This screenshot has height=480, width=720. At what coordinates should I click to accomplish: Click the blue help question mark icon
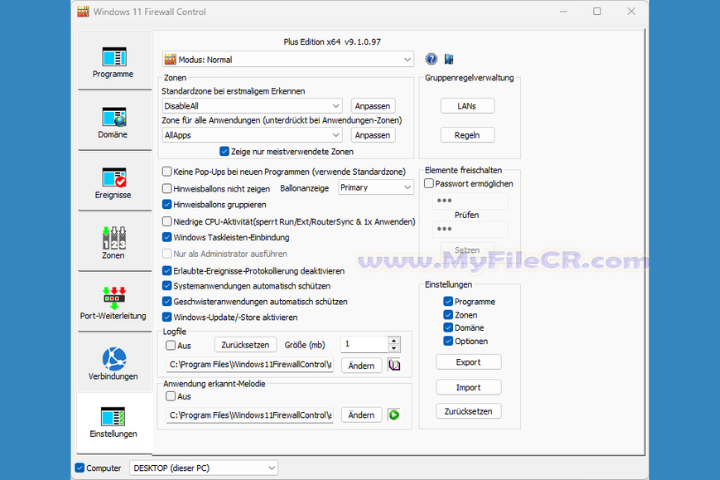(431, 59)
